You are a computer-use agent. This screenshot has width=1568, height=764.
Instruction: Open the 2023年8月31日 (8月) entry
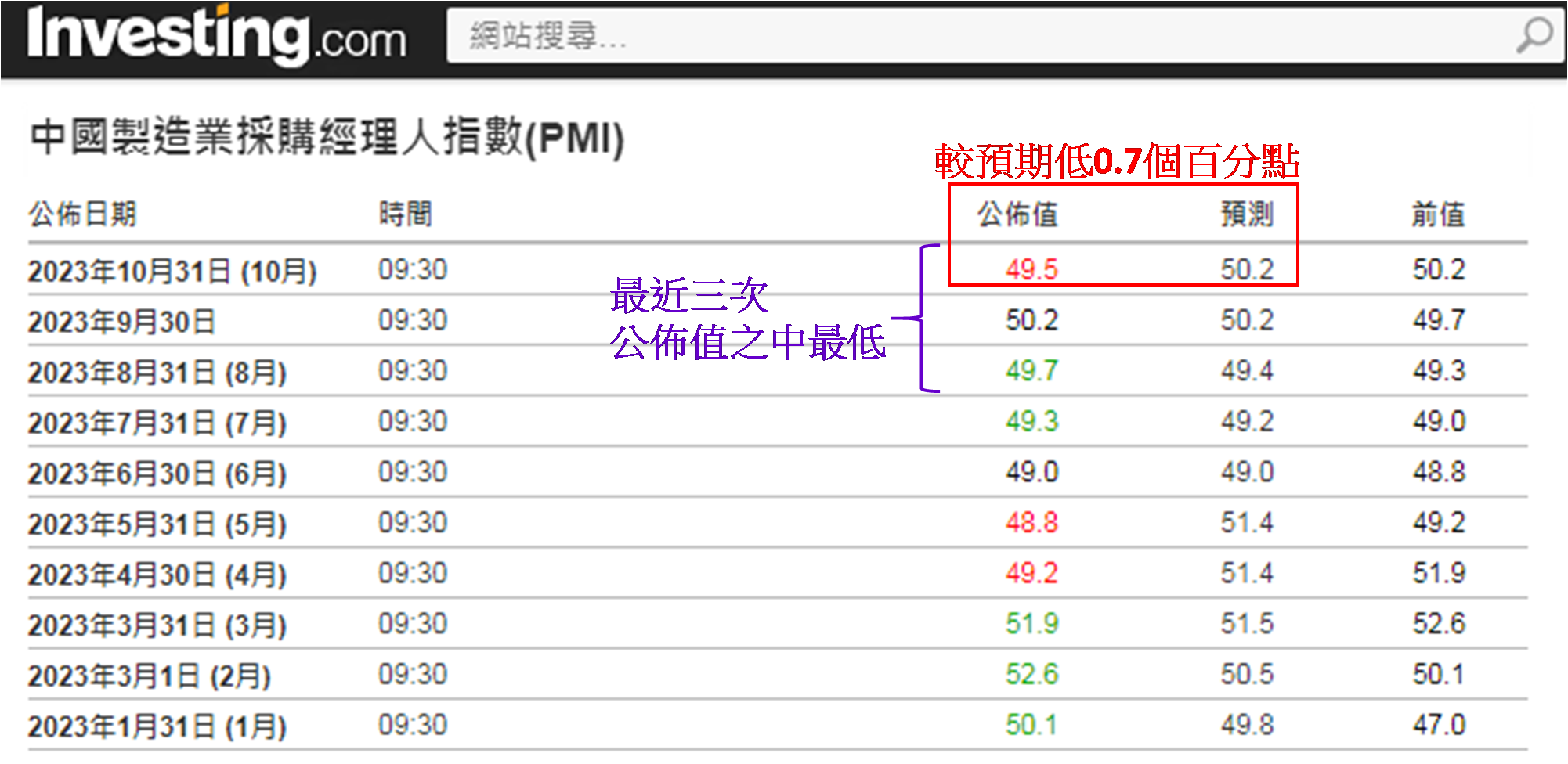tap(157, 373)
